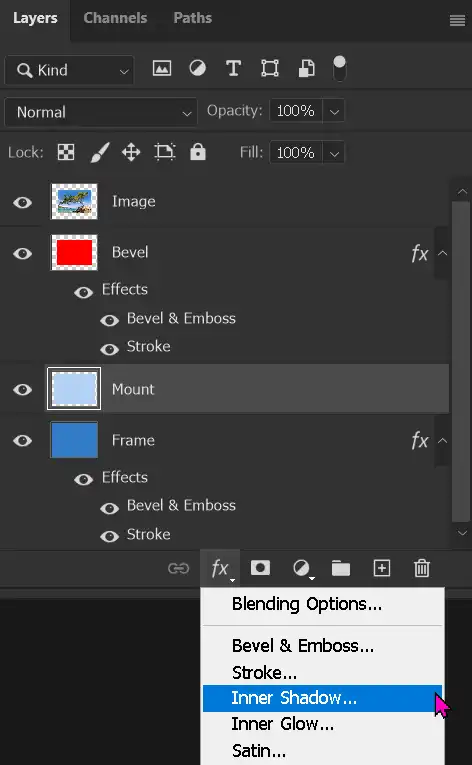Click the fx badge on Frame layer
Screen dimensions: 472x765
coord(420,441)
